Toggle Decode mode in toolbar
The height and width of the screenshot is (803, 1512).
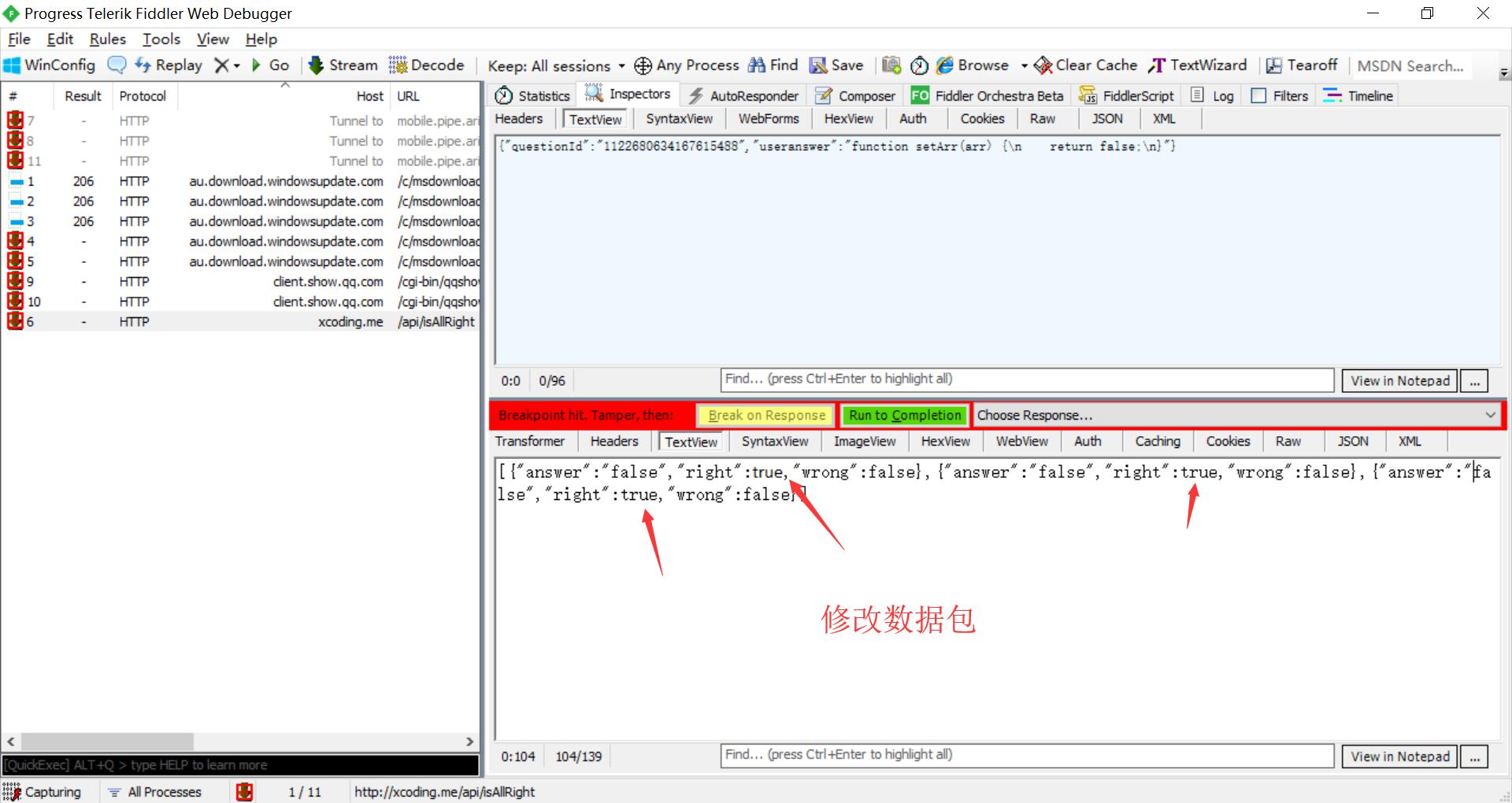[x=426, y=65]
